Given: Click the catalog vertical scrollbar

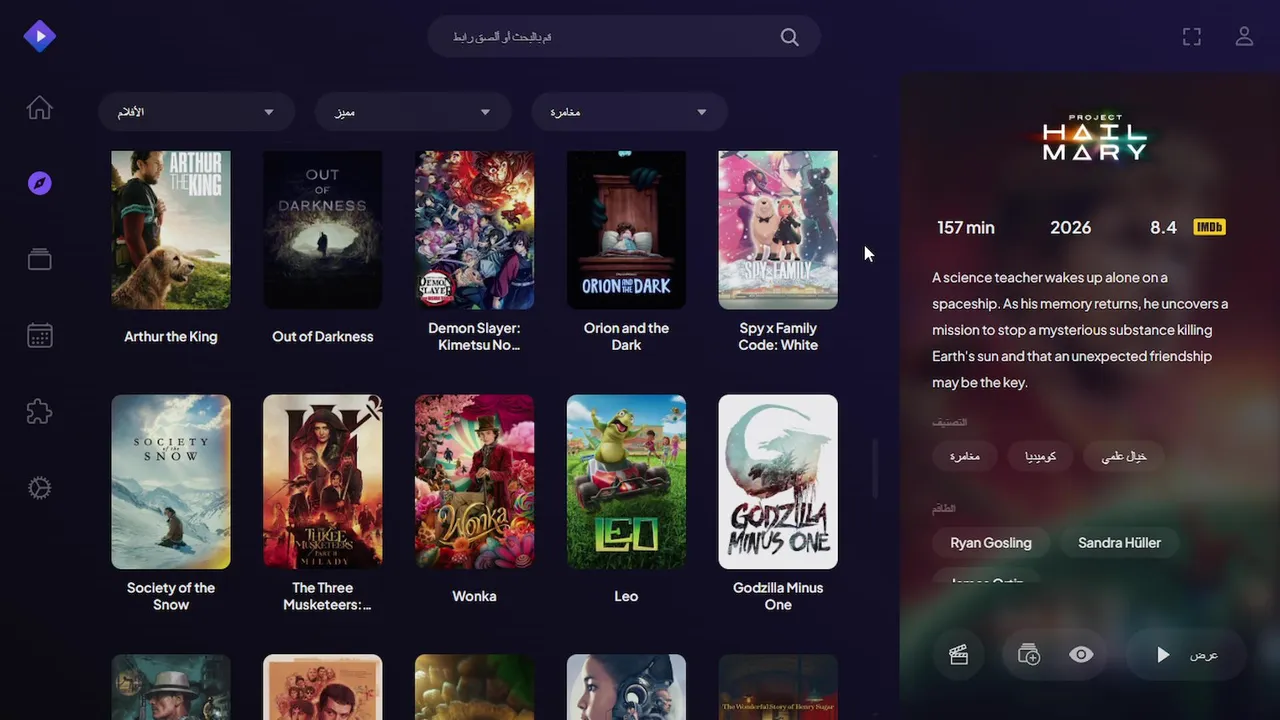Looking at the screenshot, I should [x=876, y=470].
